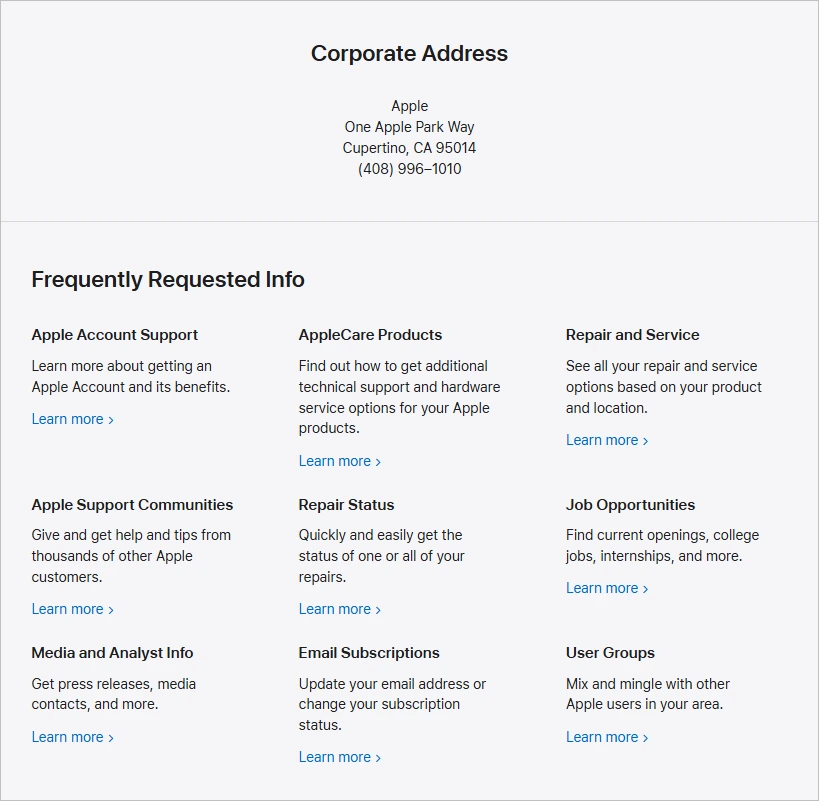819x801 pixels.
Task: Click the Media and Analyst Info title
Action: pos(112,653)
